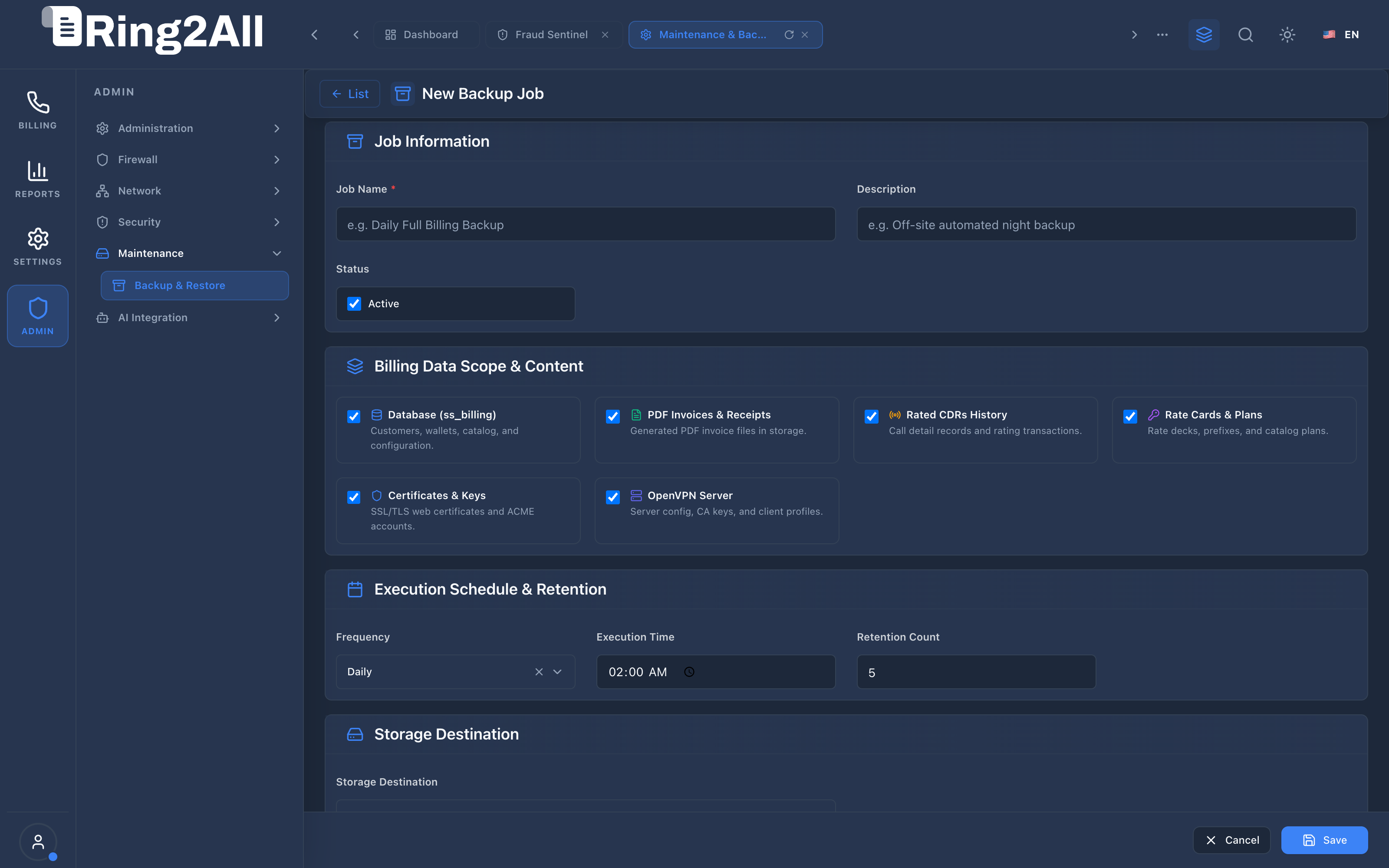Expand the Network menu chevron

tap(276, 191)
